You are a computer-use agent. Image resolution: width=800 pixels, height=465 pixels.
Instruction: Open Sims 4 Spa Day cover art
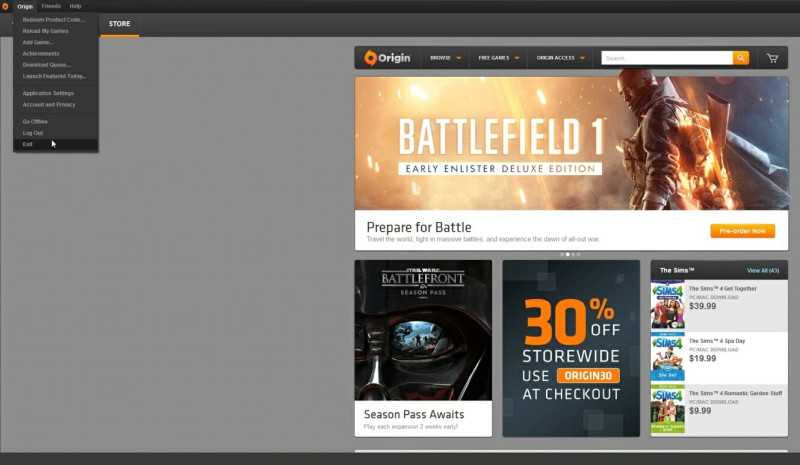(x=667, y=356)
